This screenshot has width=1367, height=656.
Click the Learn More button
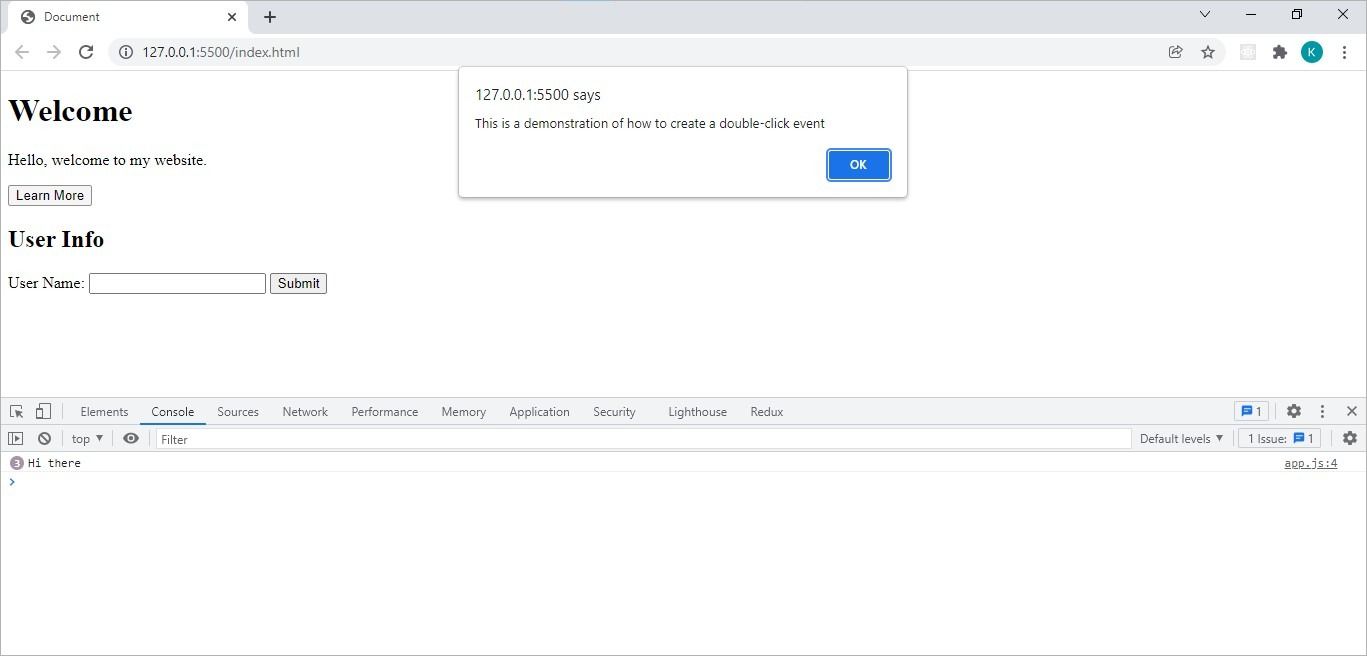50,195
